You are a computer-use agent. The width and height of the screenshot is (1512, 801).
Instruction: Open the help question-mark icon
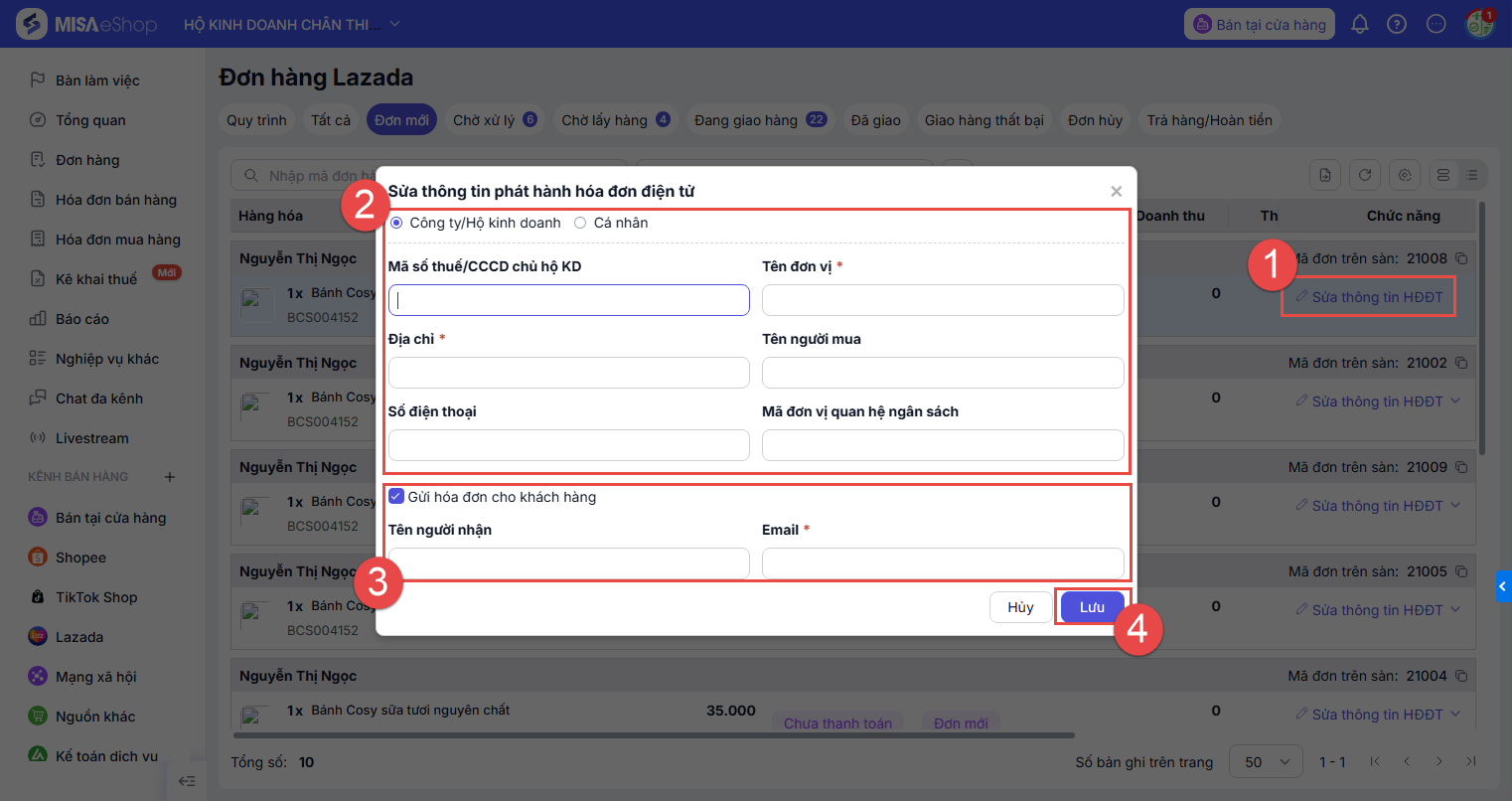pos(1397,24)
